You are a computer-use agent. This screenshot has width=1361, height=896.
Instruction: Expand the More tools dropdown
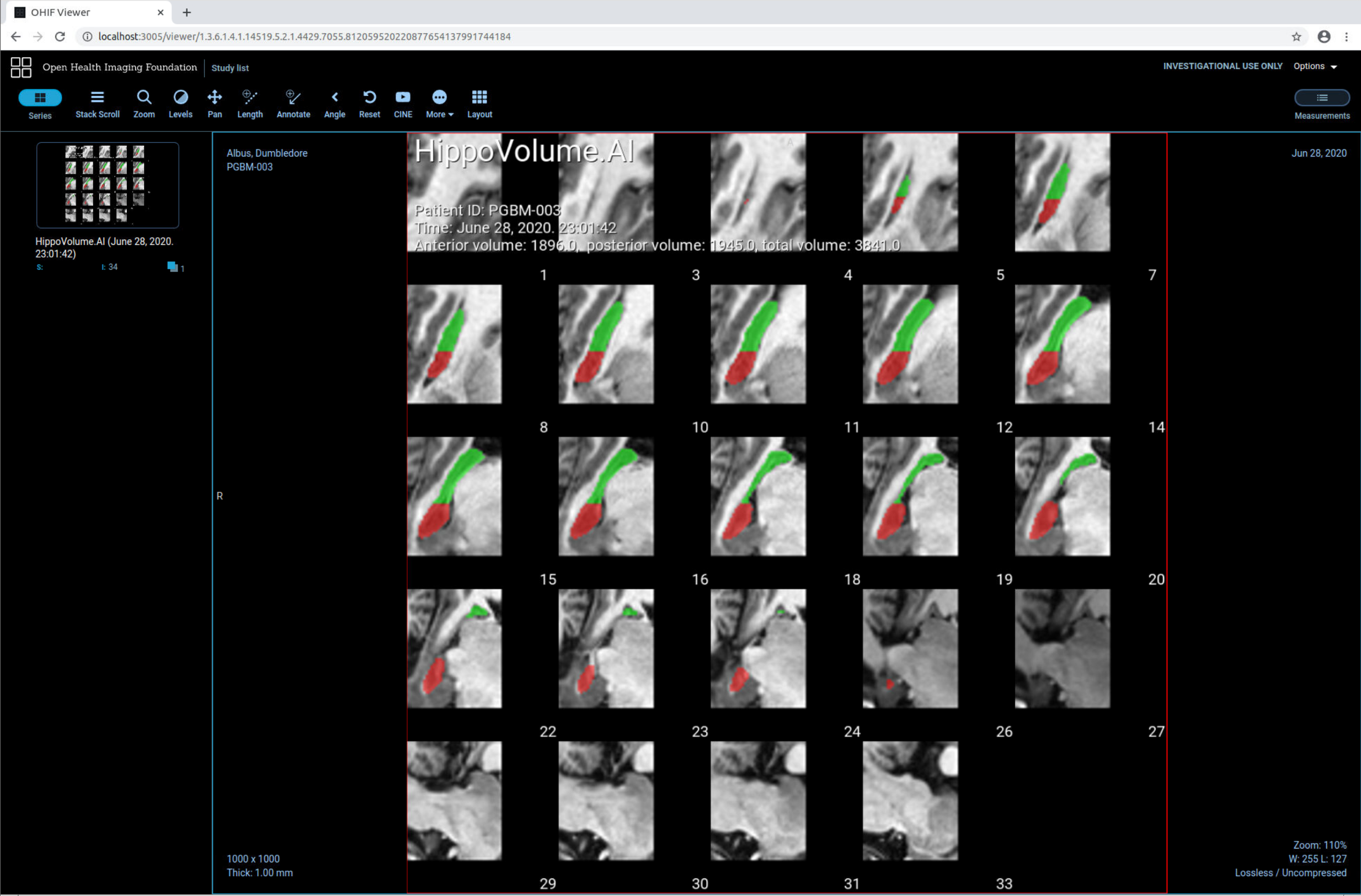(439, 104)
